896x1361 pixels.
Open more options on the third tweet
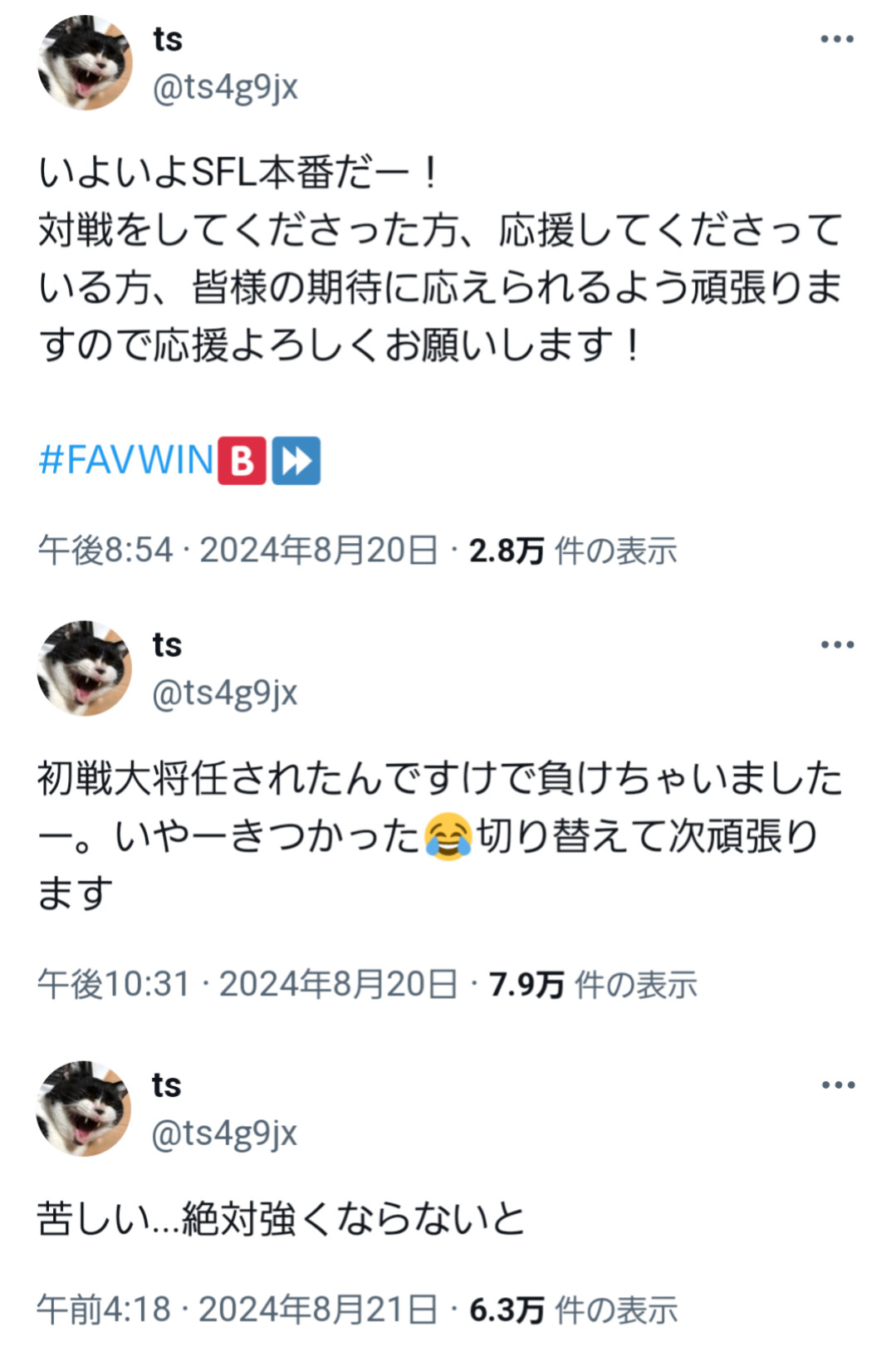(x=837, y=1084)
